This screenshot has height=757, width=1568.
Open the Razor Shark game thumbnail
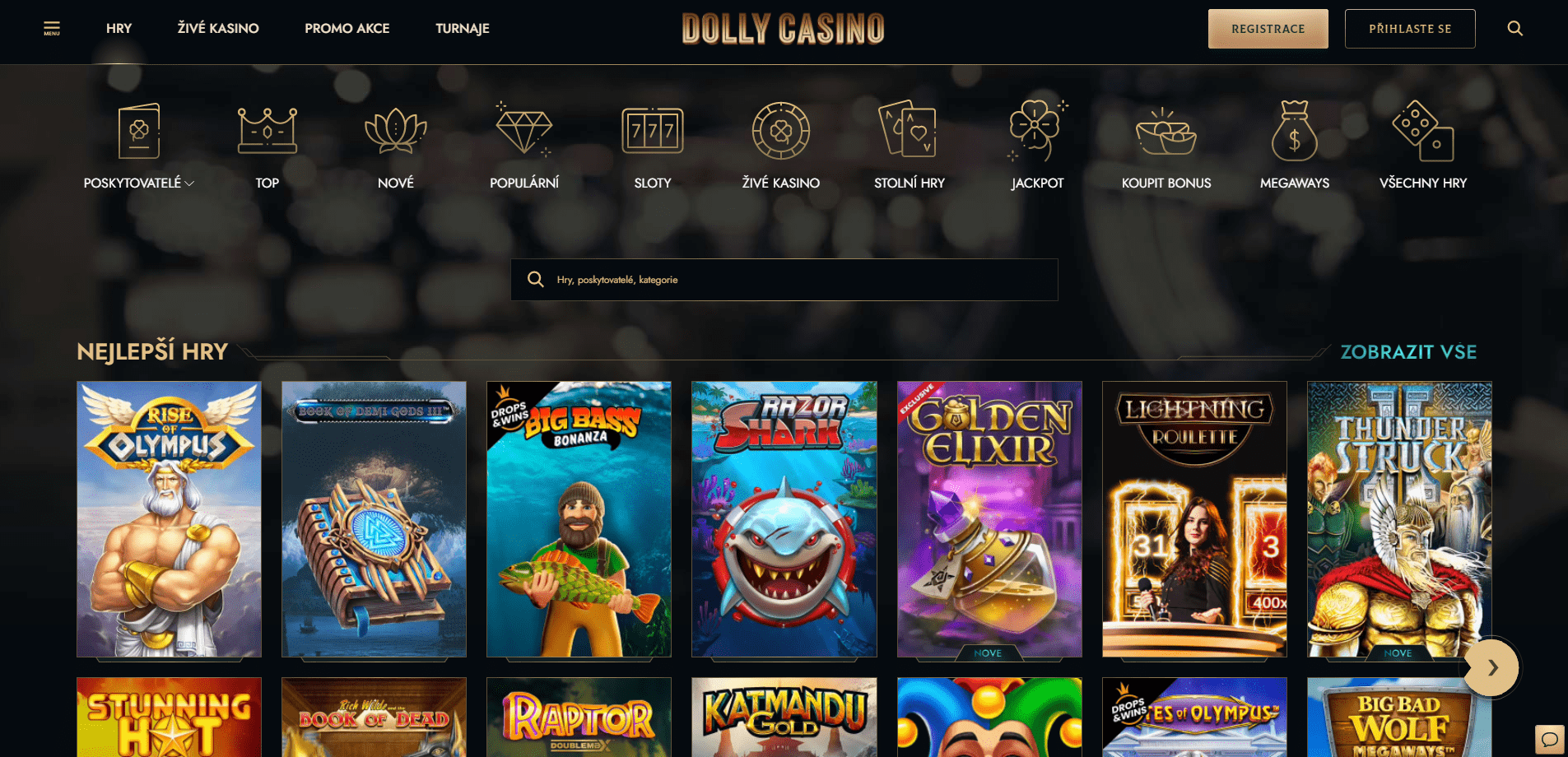784,519
